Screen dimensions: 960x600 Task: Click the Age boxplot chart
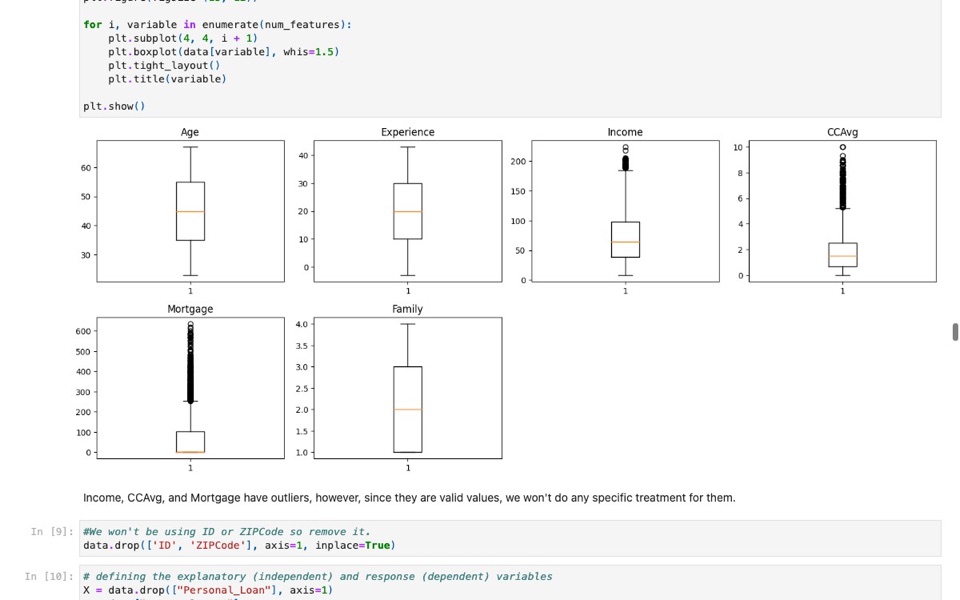tap(190, 211)
